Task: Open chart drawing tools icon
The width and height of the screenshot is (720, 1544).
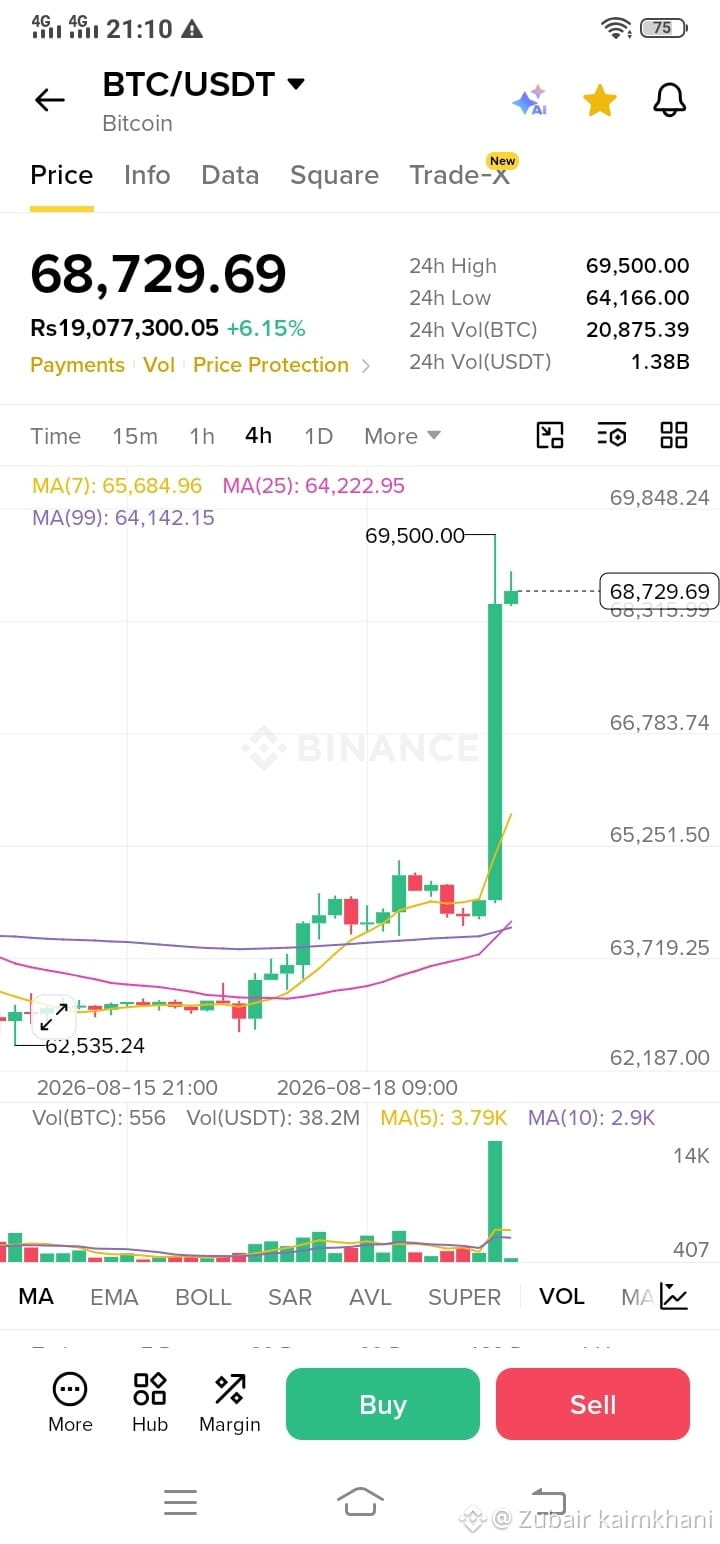Action: [550, 435]
